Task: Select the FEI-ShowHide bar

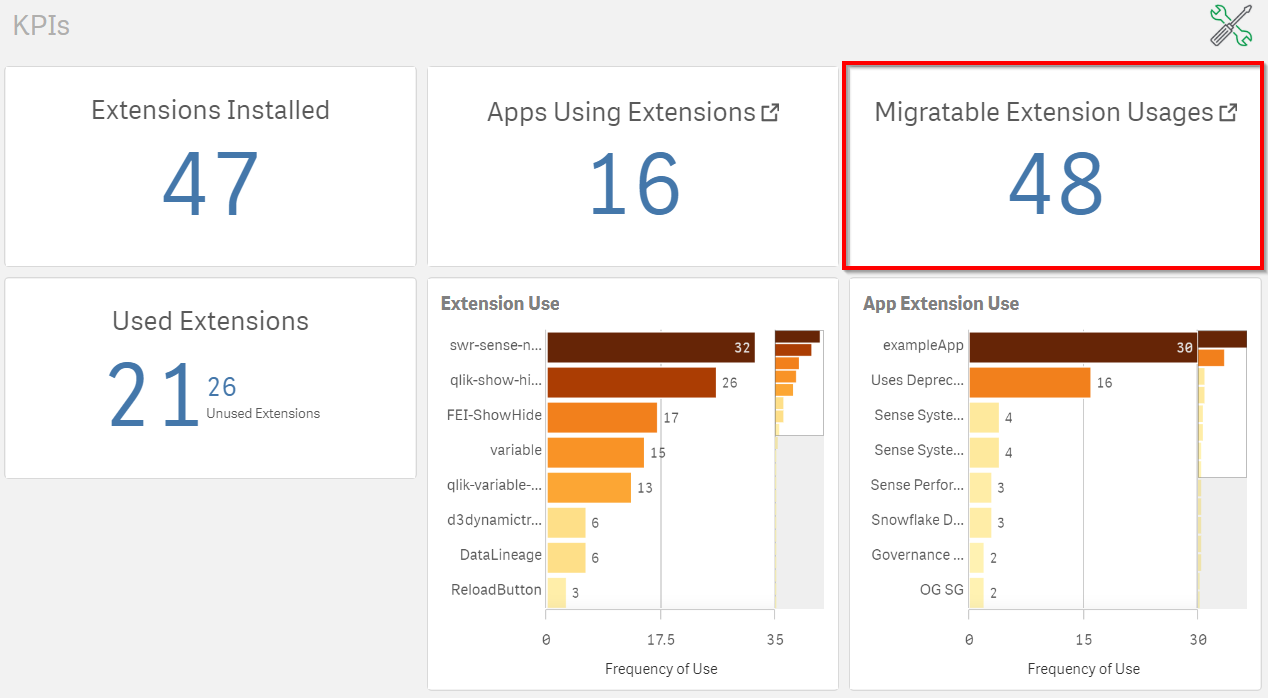Action: [601, 417]
